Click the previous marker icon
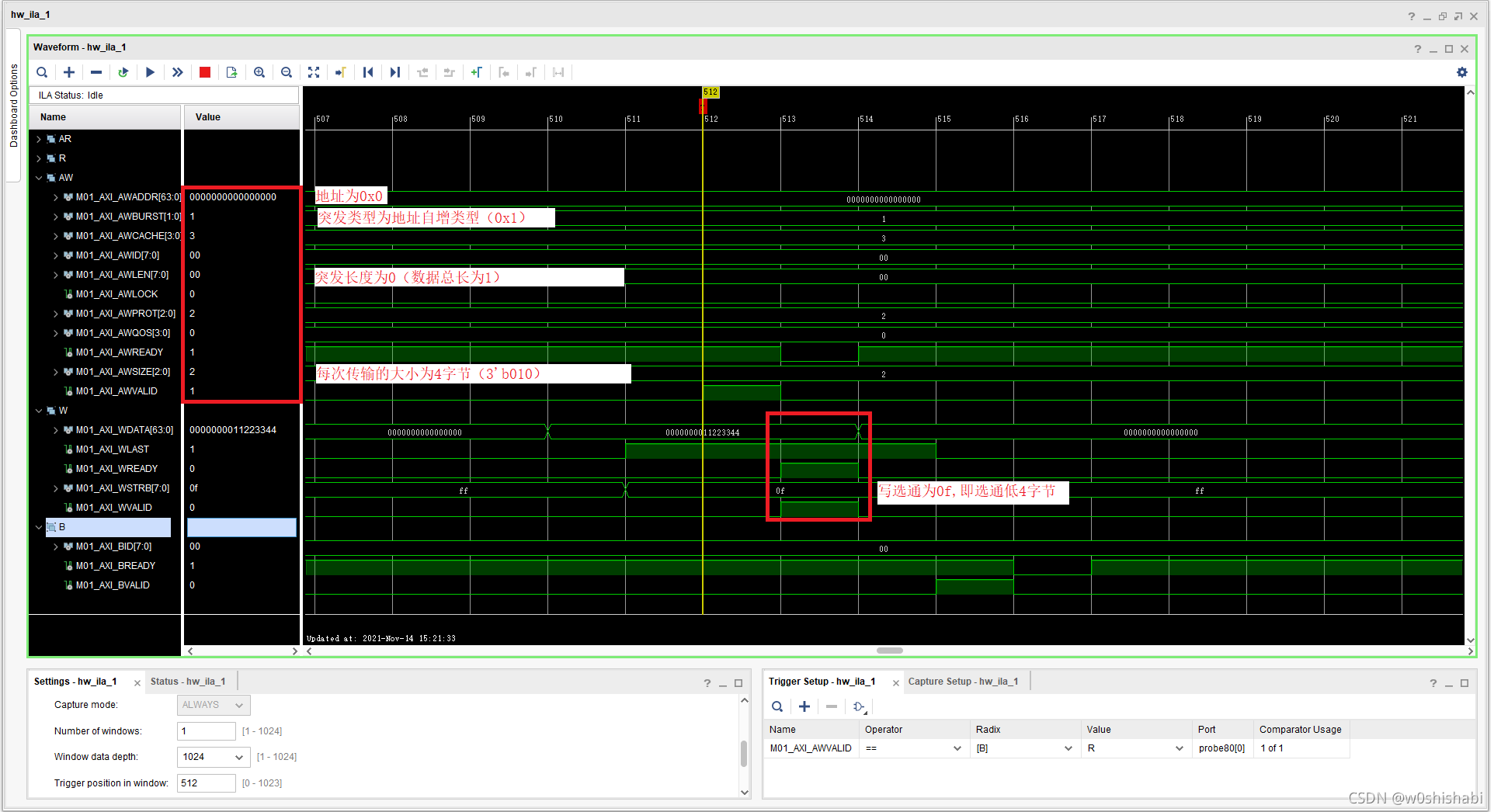Viewport: 1494px width, 812px height. click(504, 72)
